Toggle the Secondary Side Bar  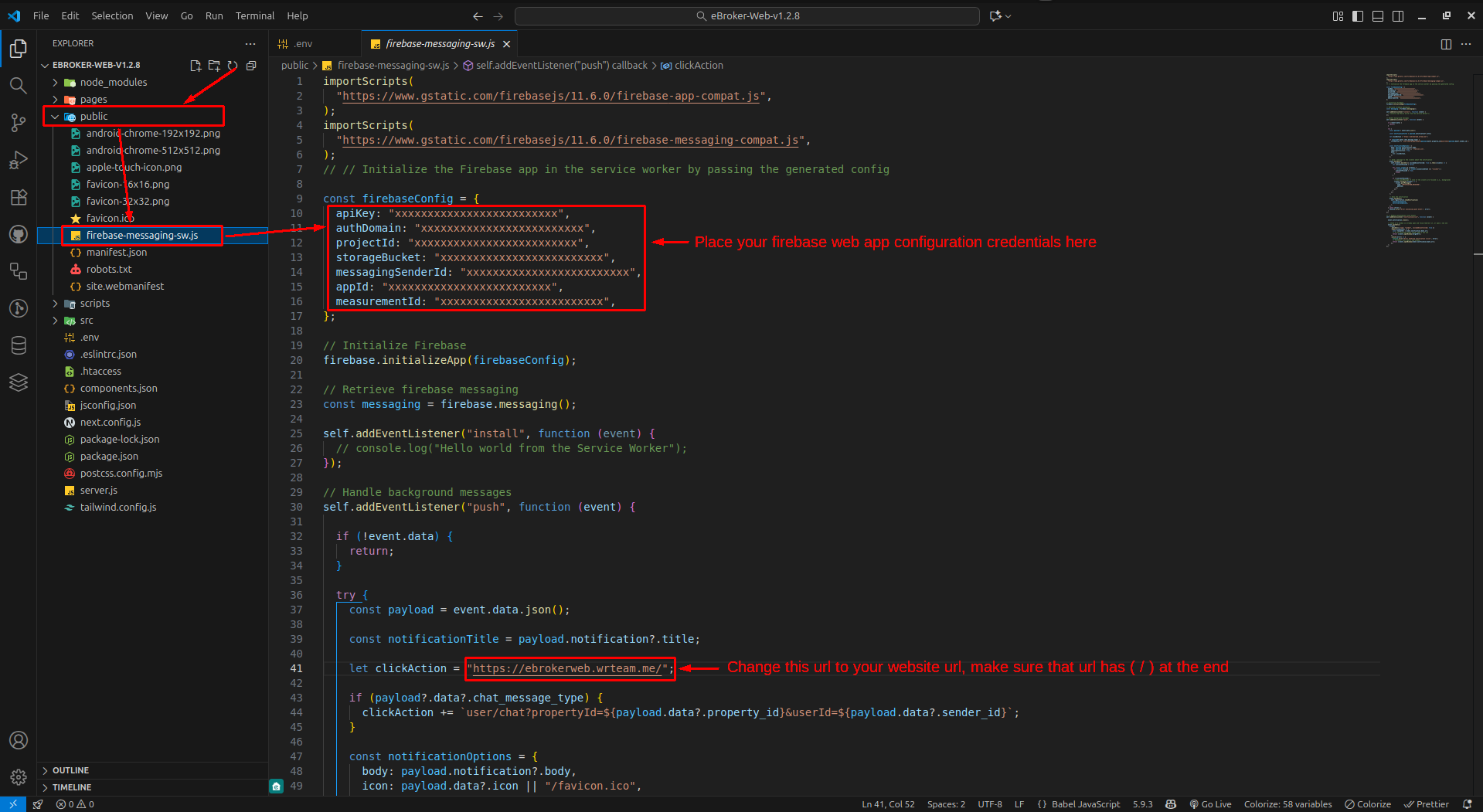pos(1397,15)
